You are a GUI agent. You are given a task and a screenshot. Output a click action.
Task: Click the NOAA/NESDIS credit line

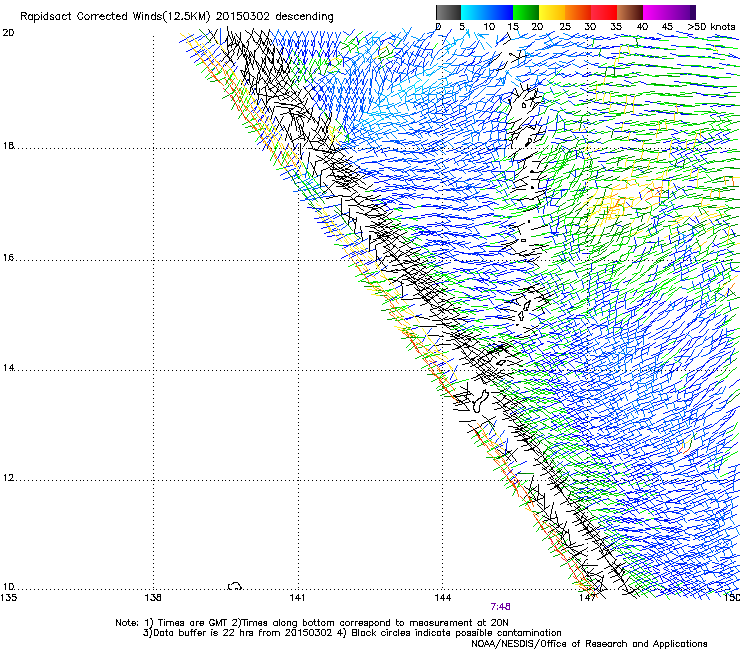[589, 644]
